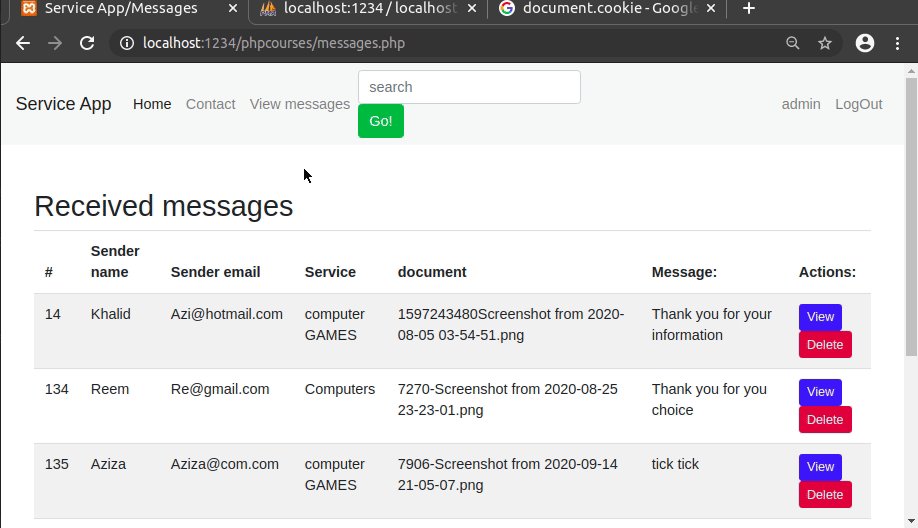Click the scrollbar up arrow
The width and height of the screenshot is (918, 528).
coord(911,71)
